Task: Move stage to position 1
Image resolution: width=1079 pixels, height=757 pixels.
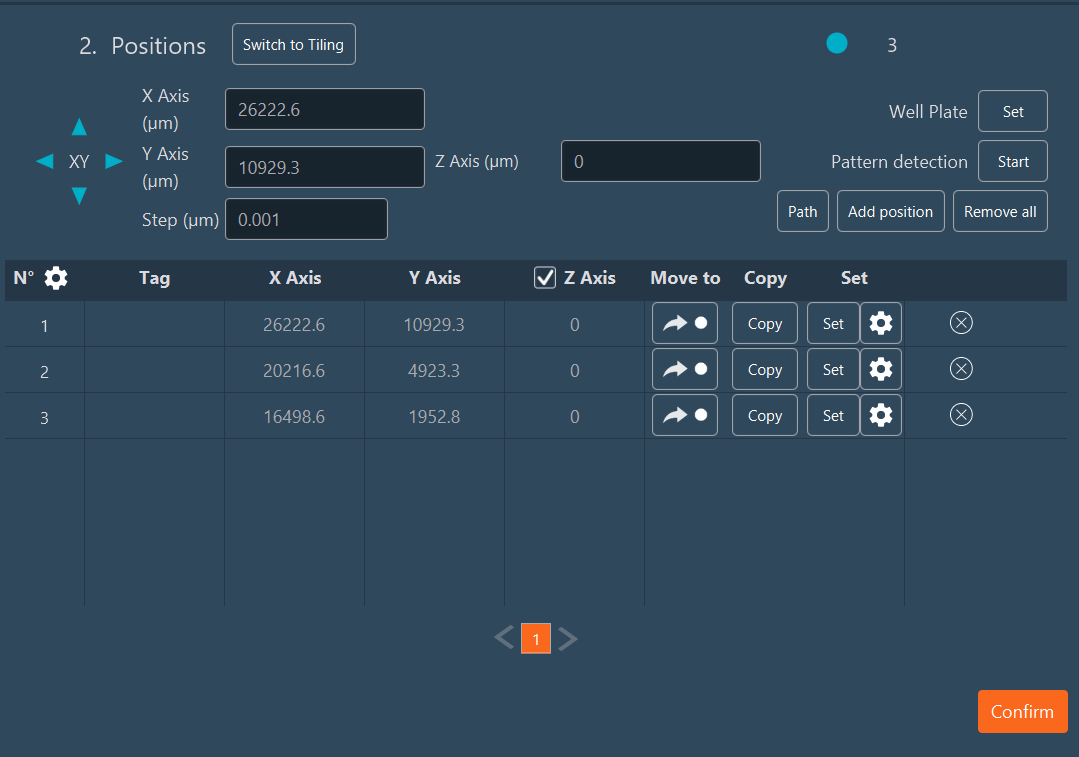Action: pyautogui.click(x=684, y=323)
